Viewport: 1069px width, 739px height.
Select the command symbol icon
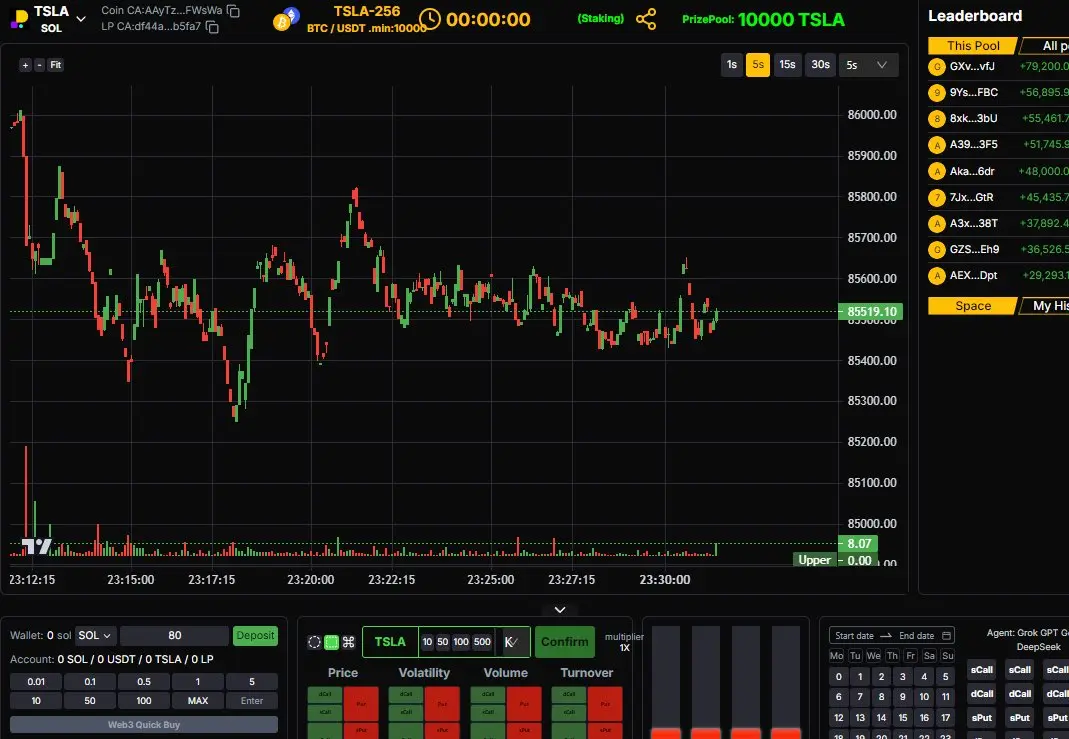[x=348, y=642]
